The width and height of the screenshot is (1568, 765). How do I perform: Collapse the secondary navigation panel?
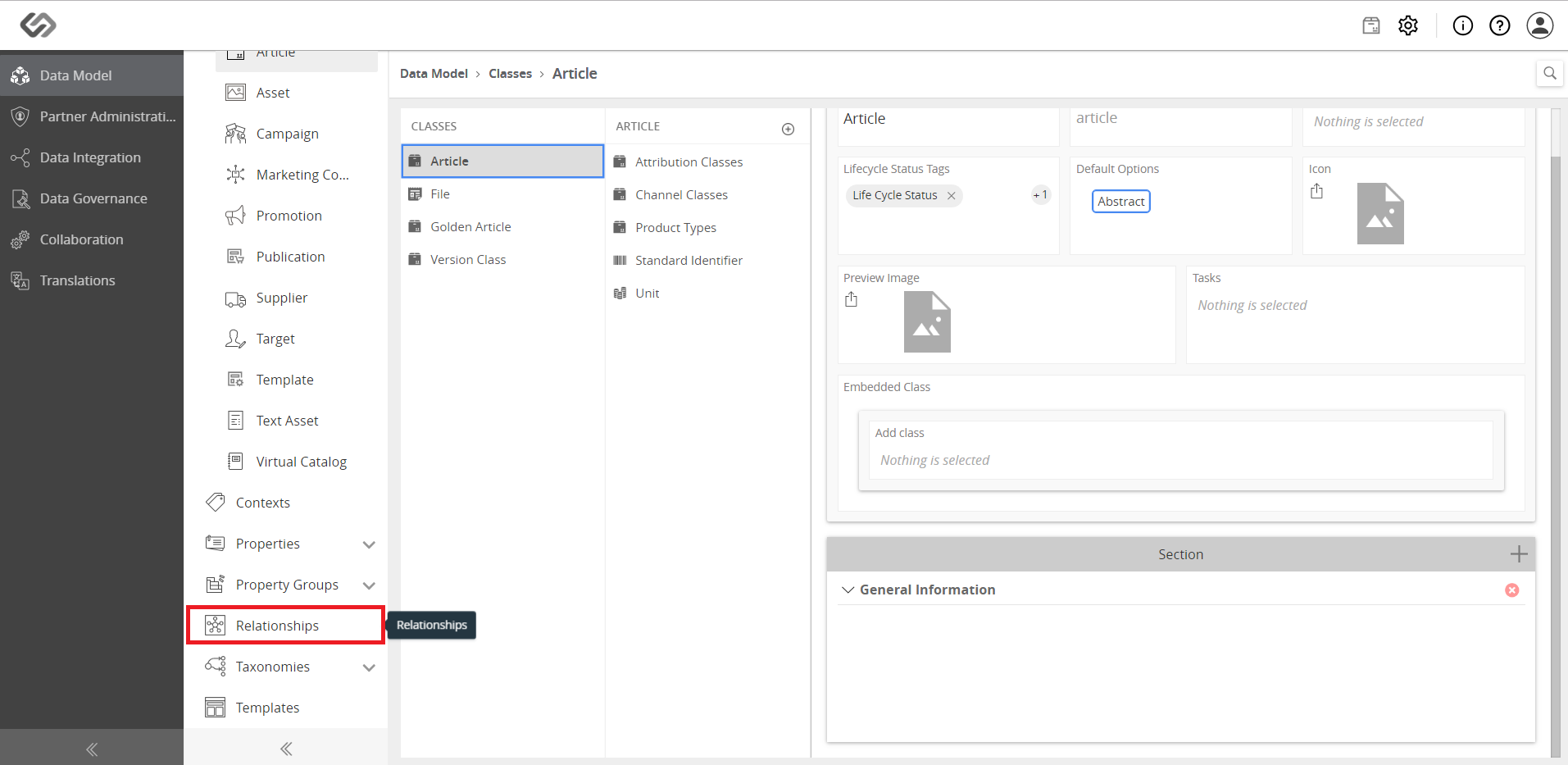[286, 749]
